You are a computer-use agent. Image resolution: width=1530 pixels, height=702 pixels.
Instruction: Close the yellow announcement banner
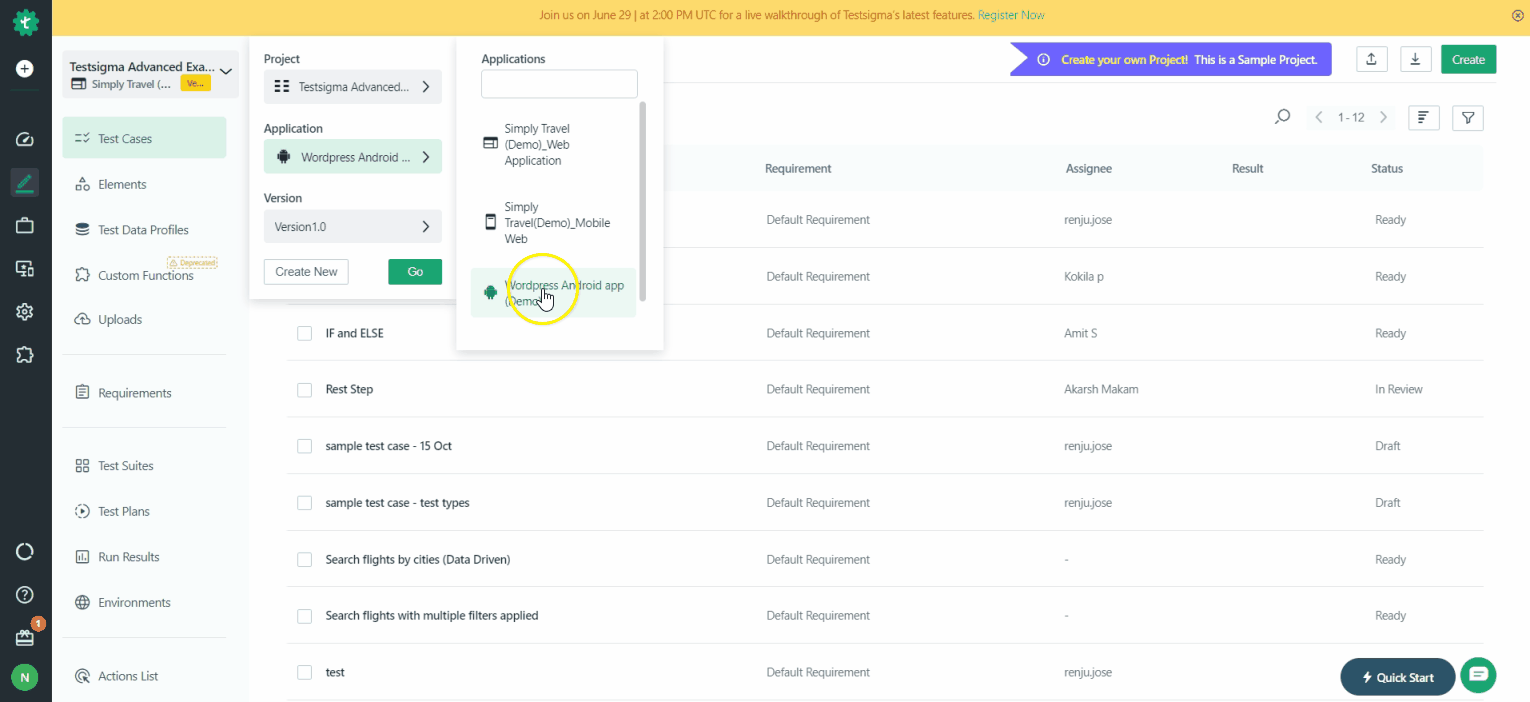(1518, 15)
